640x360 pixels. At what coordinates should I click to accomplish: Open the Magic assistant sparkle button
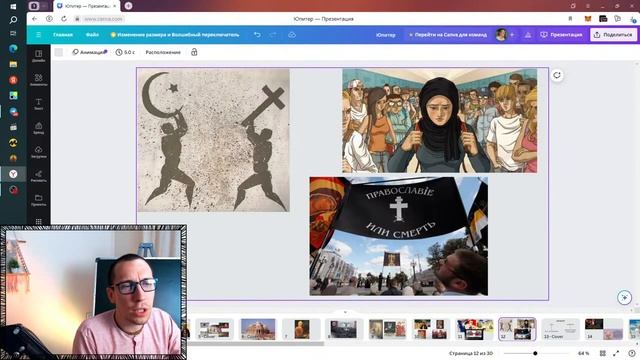tap(624, 297)
